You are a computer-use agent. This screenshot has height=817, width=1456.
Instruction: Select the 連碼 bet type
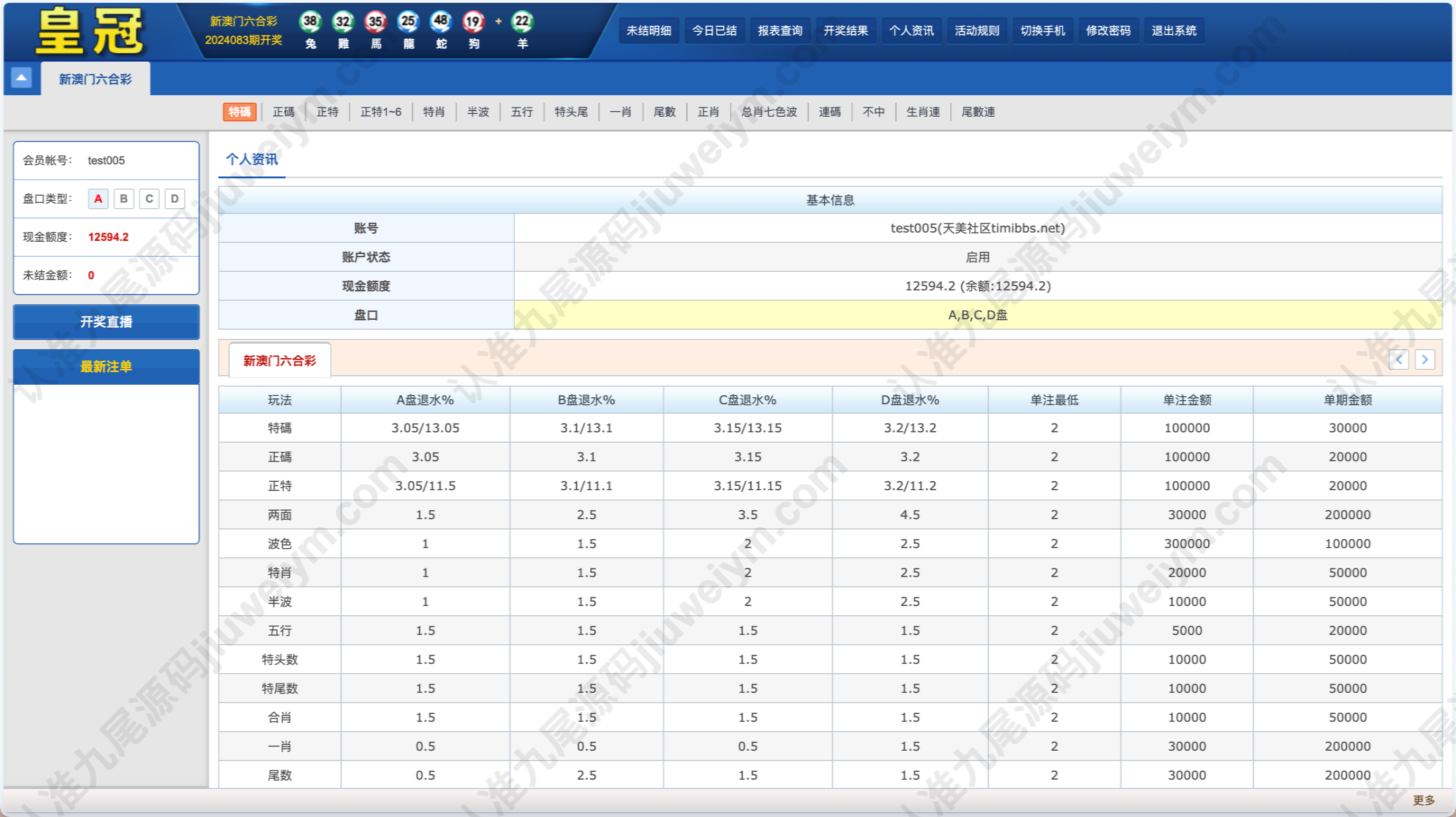[830, 112]
